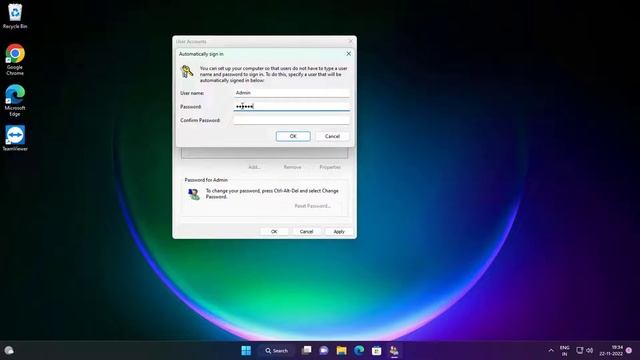Open Properties in the User Accounts window
The width and height of the screenshot is (640, 360).
click(330, 167)
